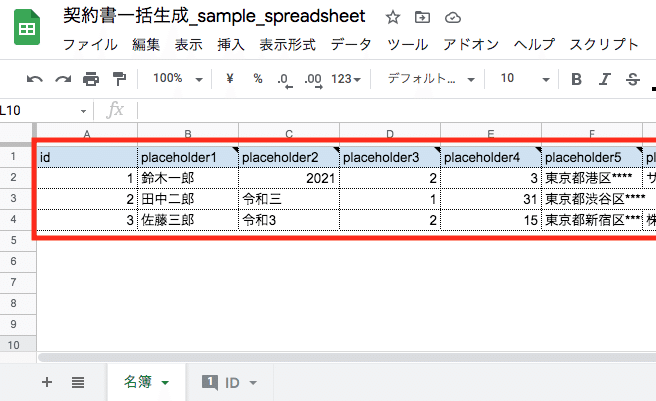Click the document title text
The width and height of the screenshot is (656, 401).
click(x=214, y=16)
